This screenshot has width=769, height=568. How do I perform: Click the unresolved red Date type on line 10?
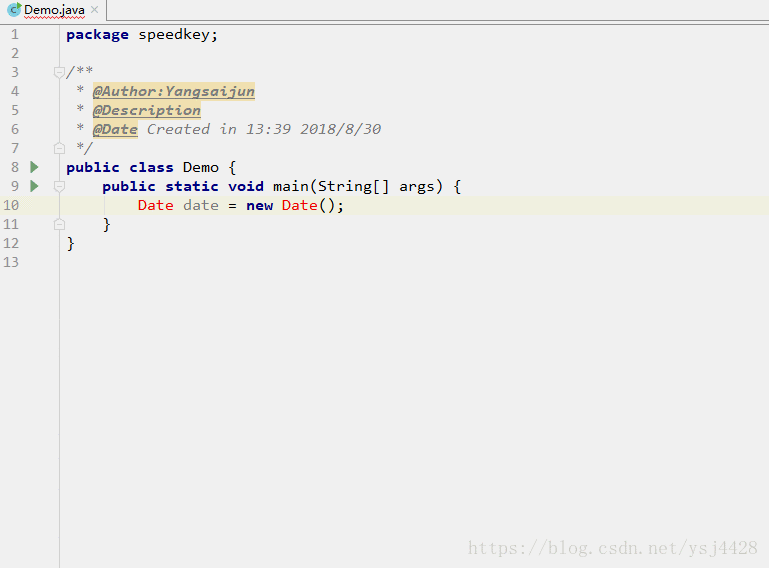click(155, 205)
